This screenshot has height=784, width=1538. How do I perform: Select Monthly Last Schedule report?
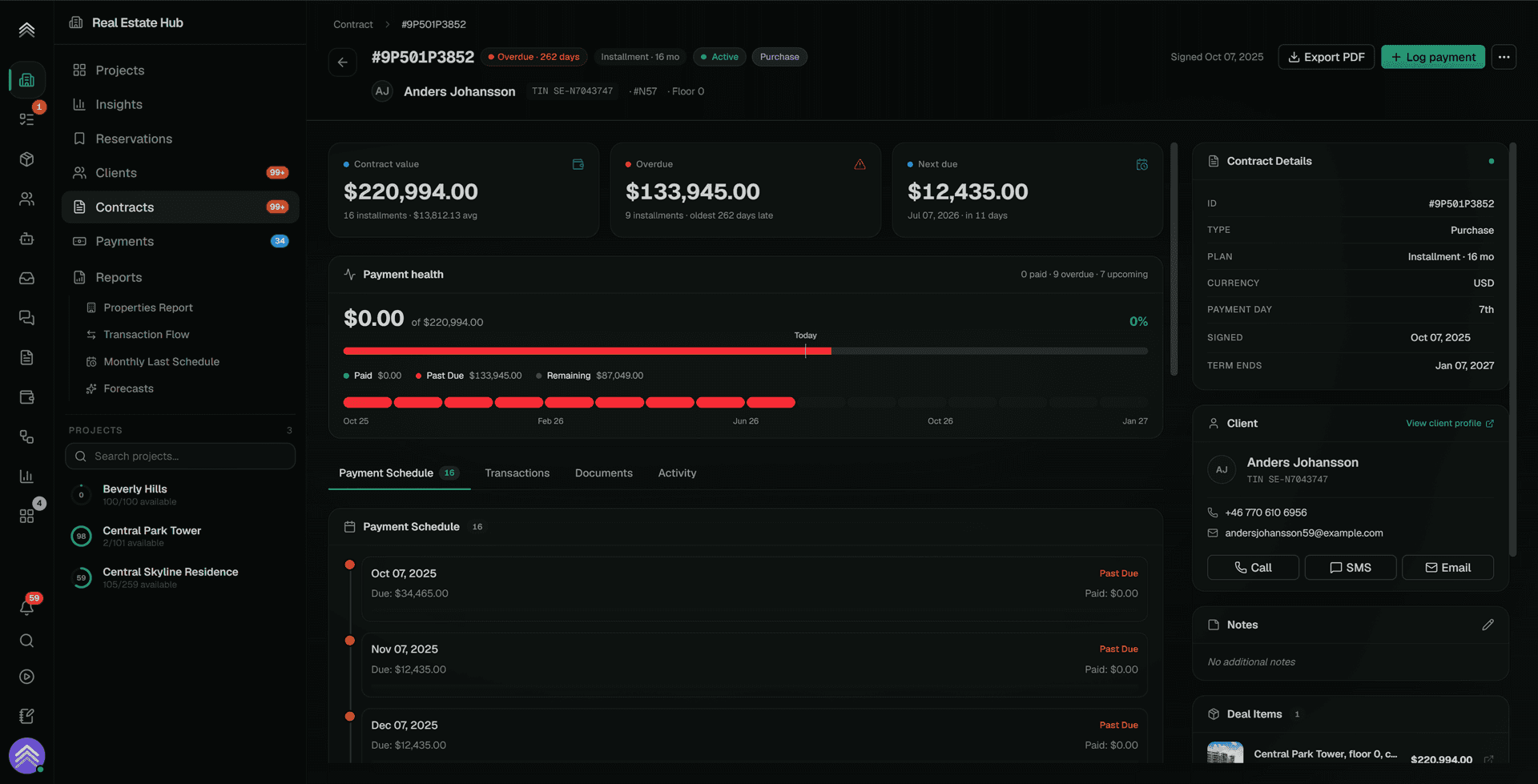(161, 362)
